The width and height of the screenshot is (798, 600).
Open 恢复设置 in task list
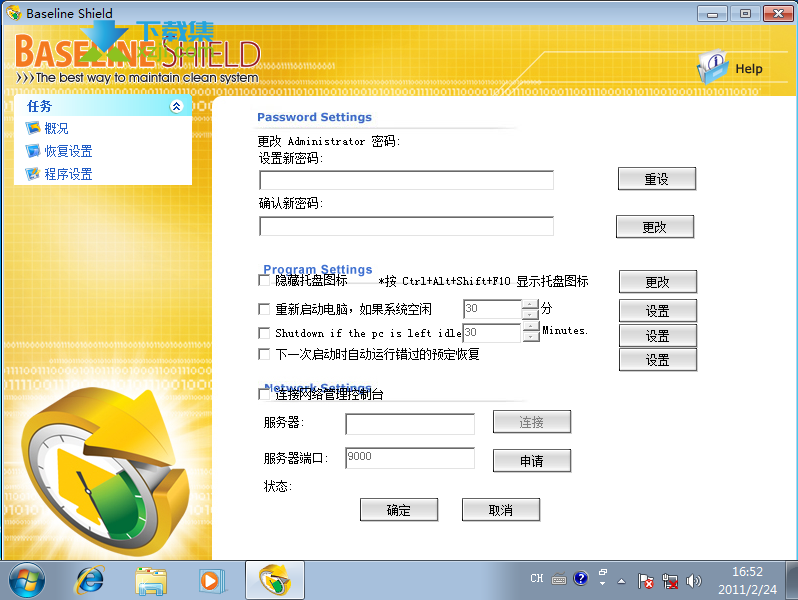(68, 151)
